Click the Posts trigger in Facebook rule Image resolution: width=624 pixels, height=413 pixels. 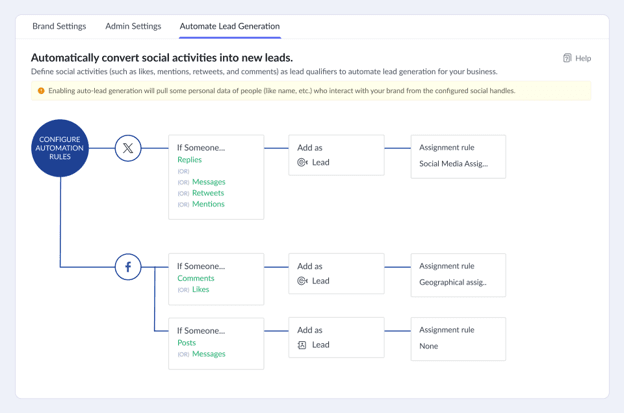point(187,343)
